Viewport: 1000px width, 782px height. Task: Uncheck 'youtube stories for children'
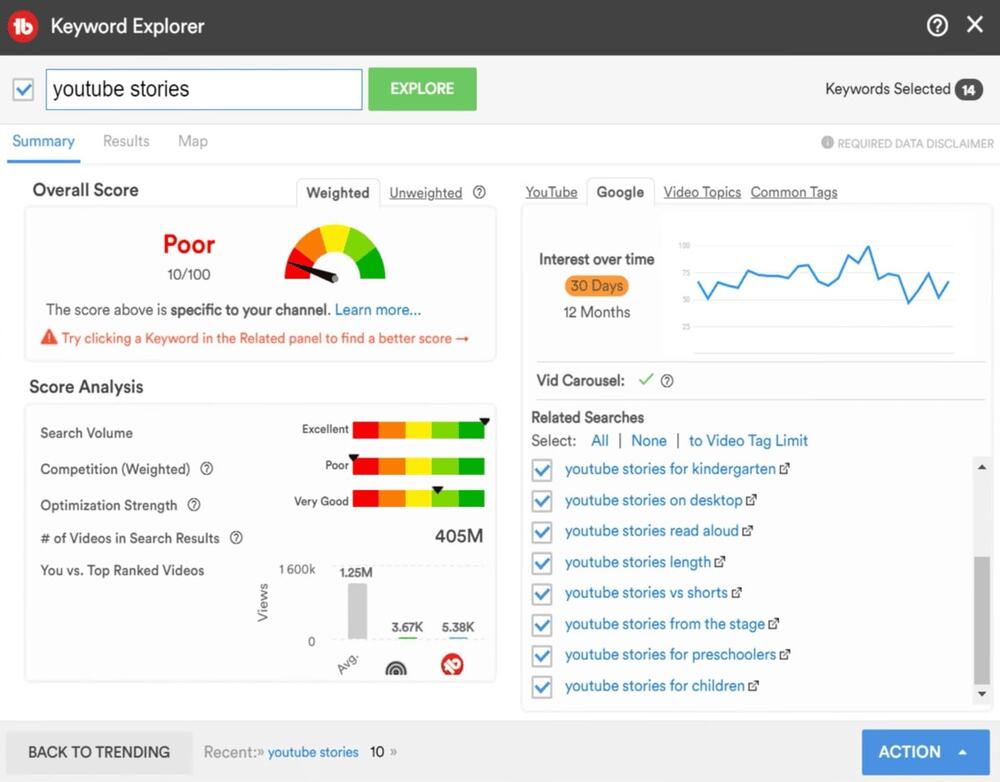[542, 687]
